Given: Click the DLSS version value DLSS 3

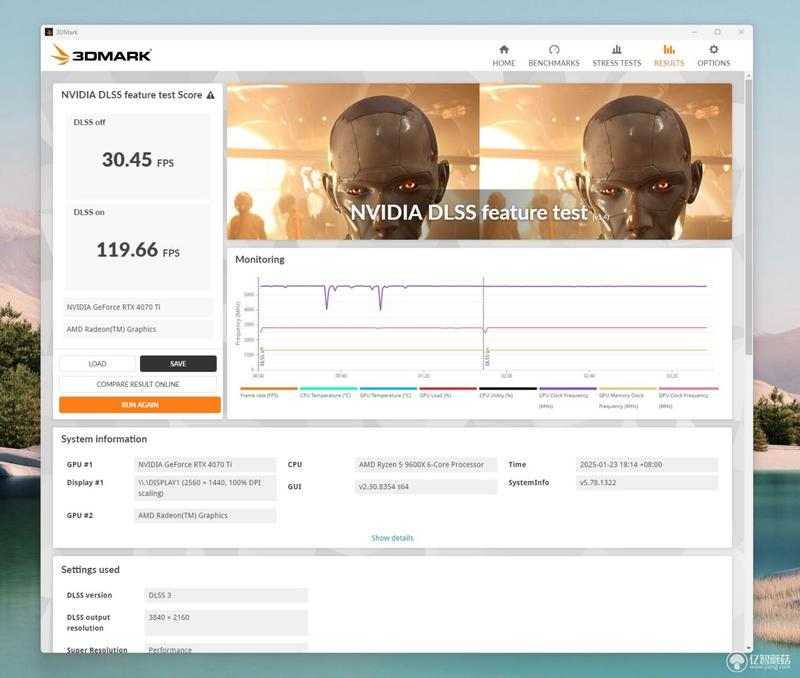Looking at the screenshot, I should pos(226,595).
